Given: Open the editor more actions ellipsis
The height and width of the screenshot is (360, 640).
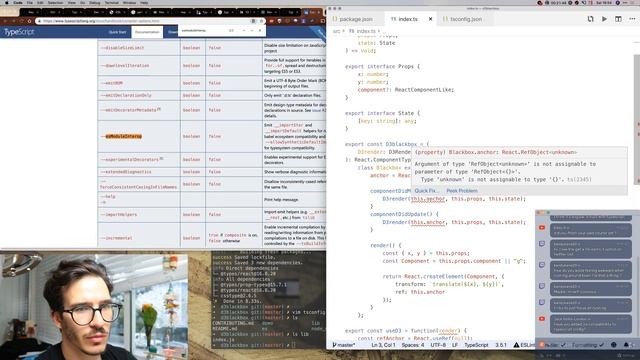Looking at the screenshot, I should coord(632,19).
